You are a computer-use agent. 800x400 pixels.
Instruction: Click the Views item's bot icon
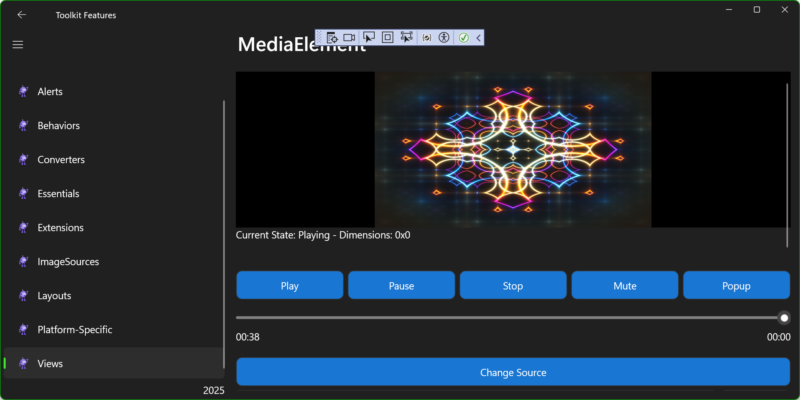[23, 363]
